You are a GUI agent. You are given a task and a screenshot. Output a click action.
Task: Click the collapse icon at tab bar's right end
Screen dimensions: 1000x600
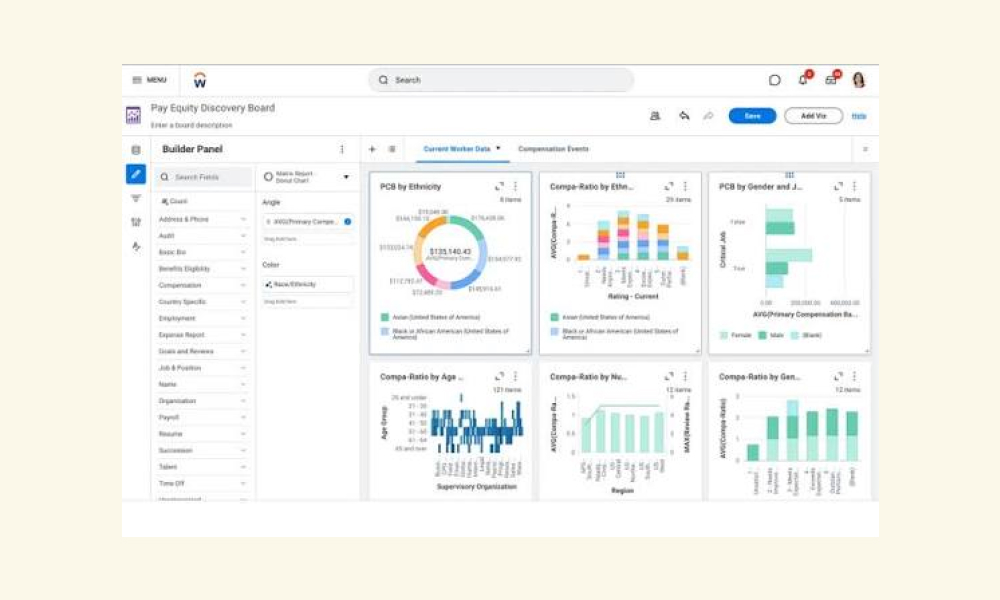(x=865, y=149)
